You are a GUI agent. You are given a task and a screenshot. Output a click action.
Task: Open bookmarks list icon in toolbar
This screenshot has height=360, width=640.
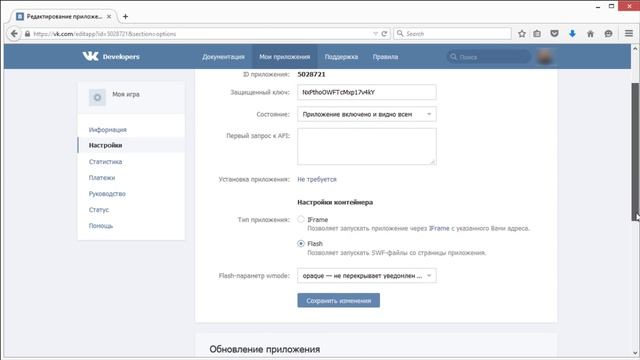[x=537, y=34]
